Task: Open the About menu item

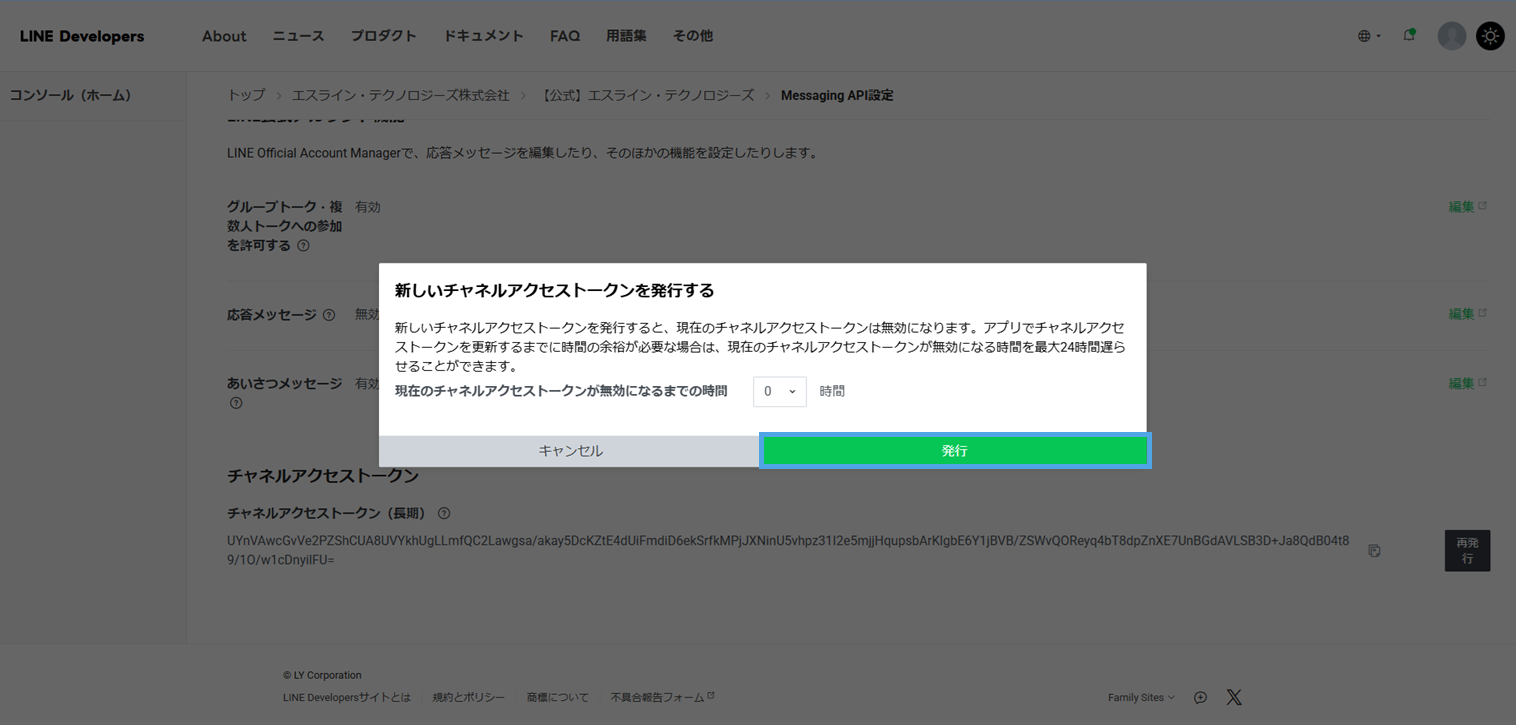Action: 224,36
